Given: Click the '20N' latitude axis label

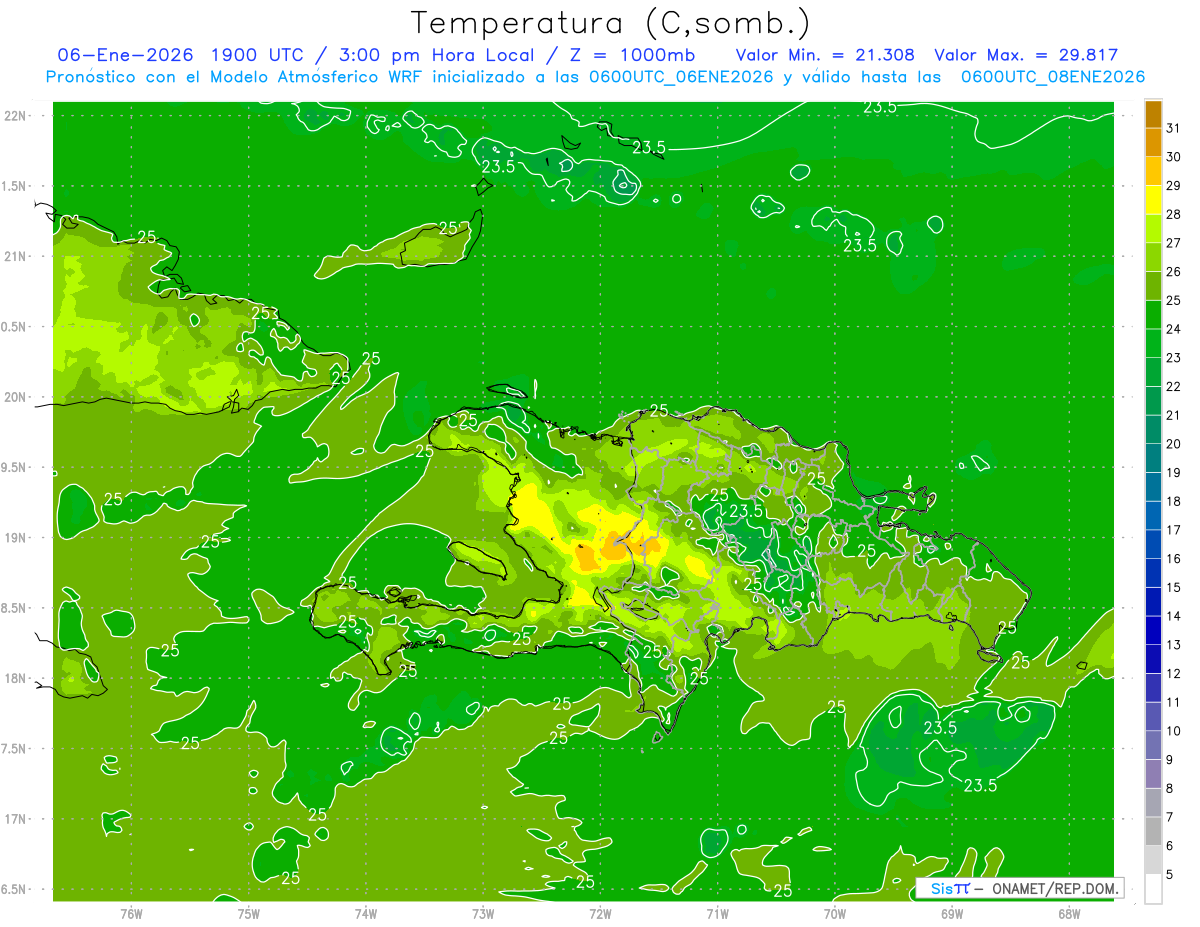Looking at the screenshot, I should [17, 397].
